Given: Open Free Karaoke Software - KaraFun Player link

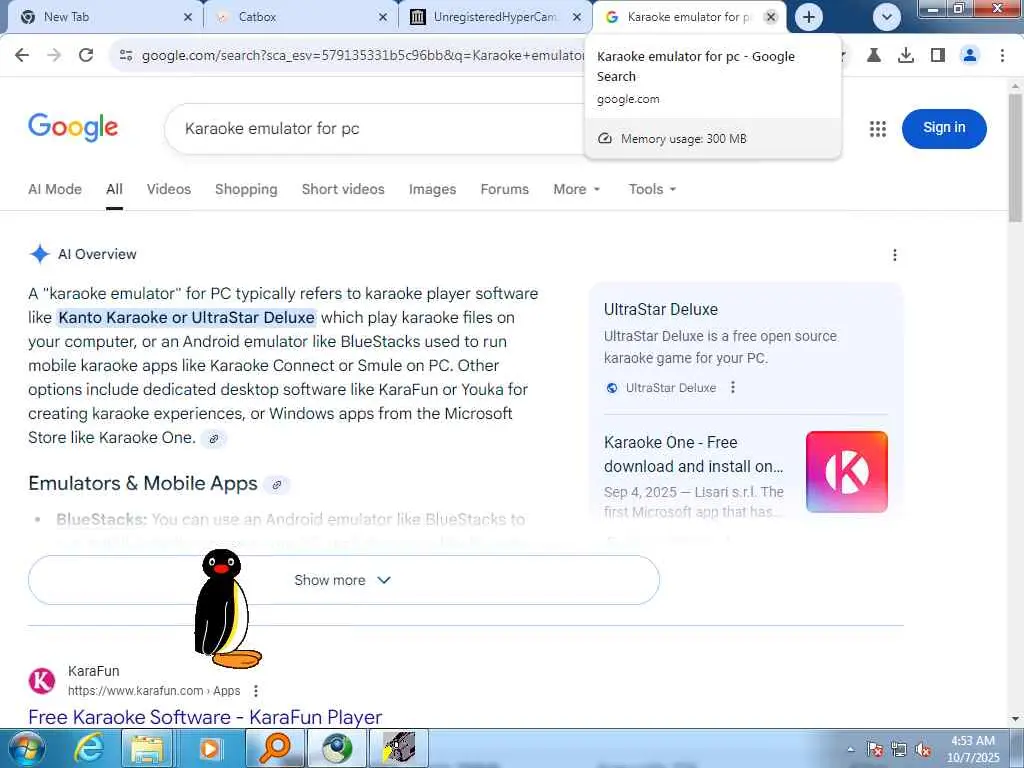Looking at the screenshot, I should tap(205, 717).
